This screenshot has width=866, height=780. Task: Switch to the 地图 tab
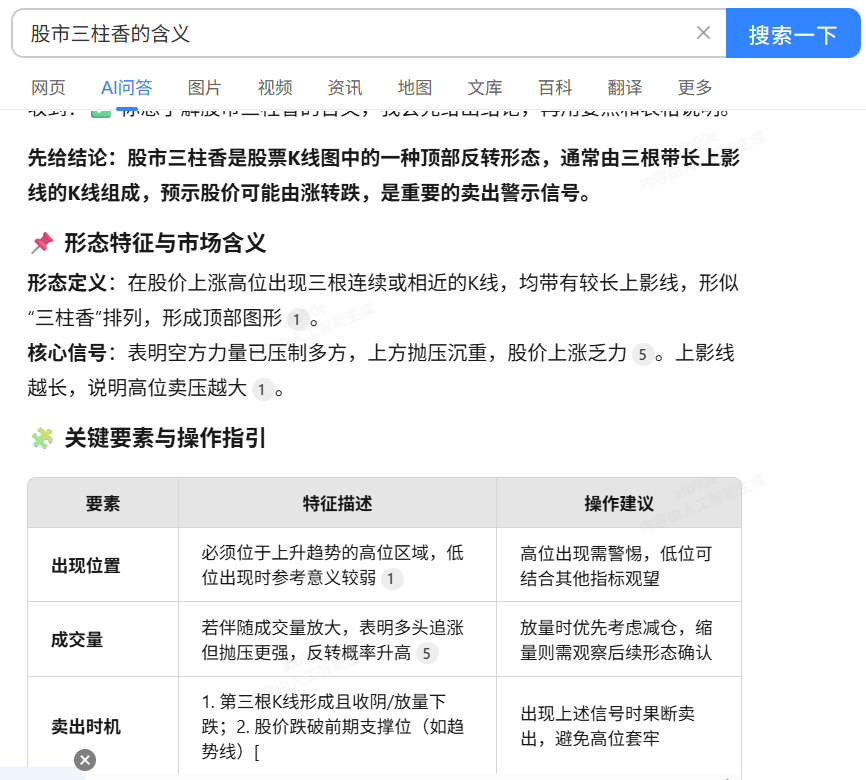click(x=415, y=87)
